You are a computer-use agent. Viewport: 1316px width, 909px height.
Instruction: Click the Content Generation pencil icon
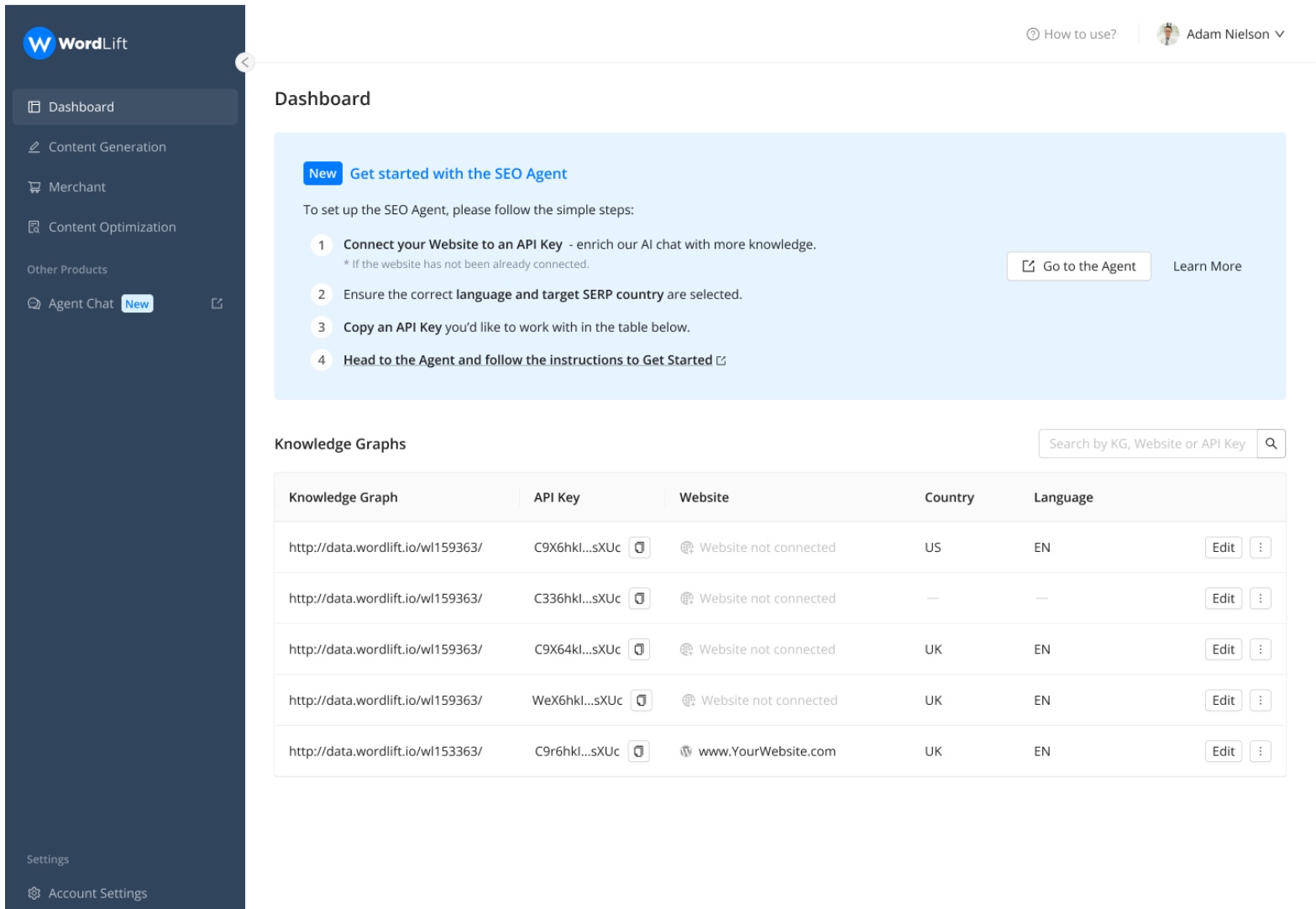tap(34, 147)
